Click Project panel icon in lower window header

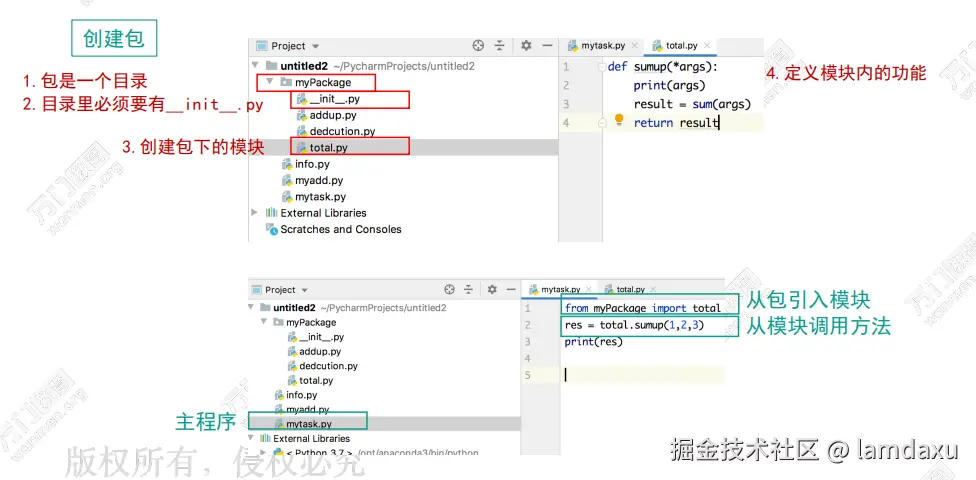pyautogui.click(x=257, y=290)
